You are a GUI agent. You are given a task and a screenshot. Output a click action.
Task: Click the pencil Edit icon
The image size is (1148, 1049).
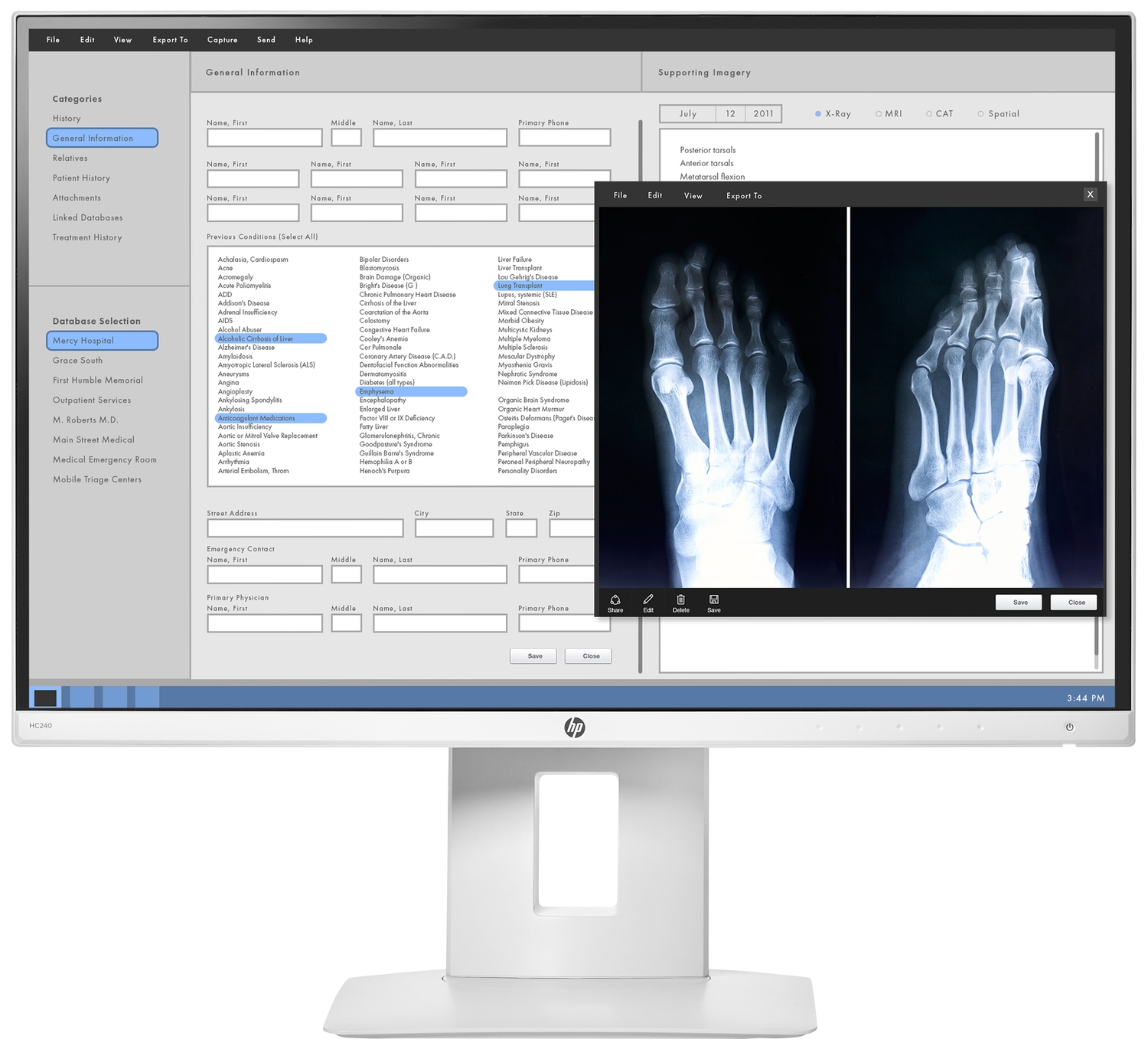[x=648, y=600]
